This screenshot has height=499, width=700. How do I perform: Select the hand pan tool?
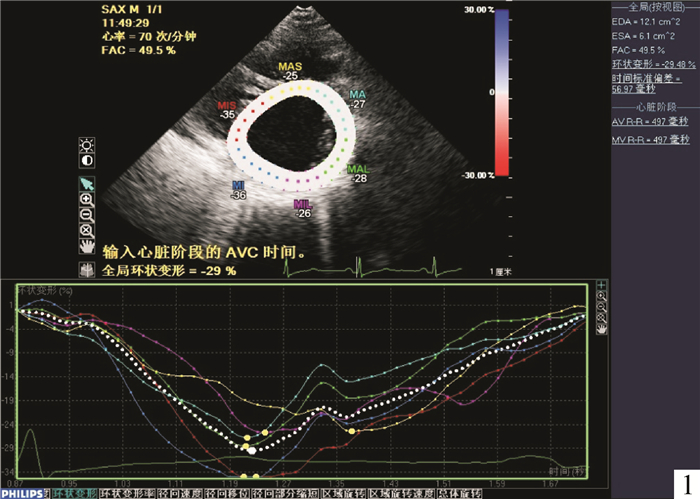(87, 245)
